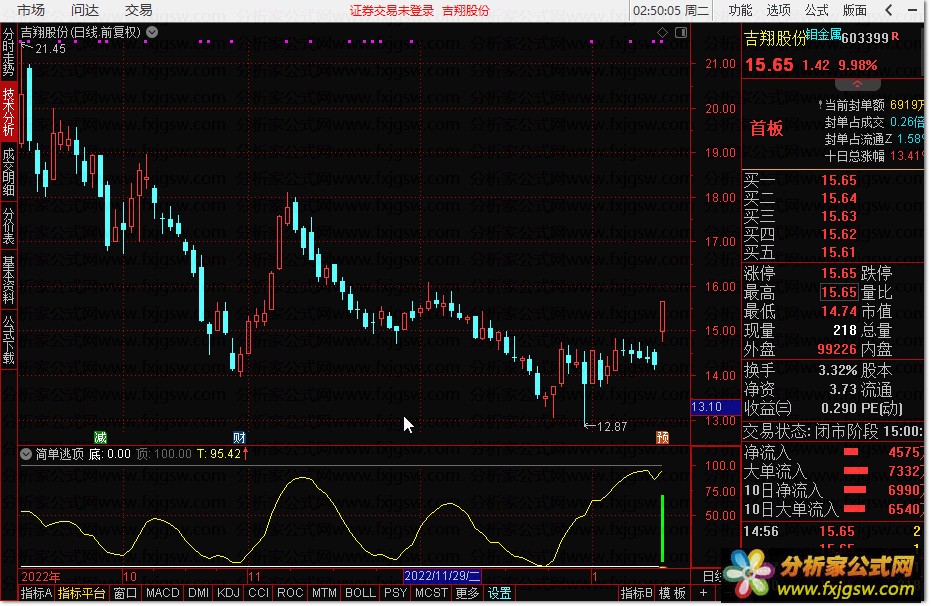
Task: Click 买五 price 15.61
Action: click(x=838, y=253)
